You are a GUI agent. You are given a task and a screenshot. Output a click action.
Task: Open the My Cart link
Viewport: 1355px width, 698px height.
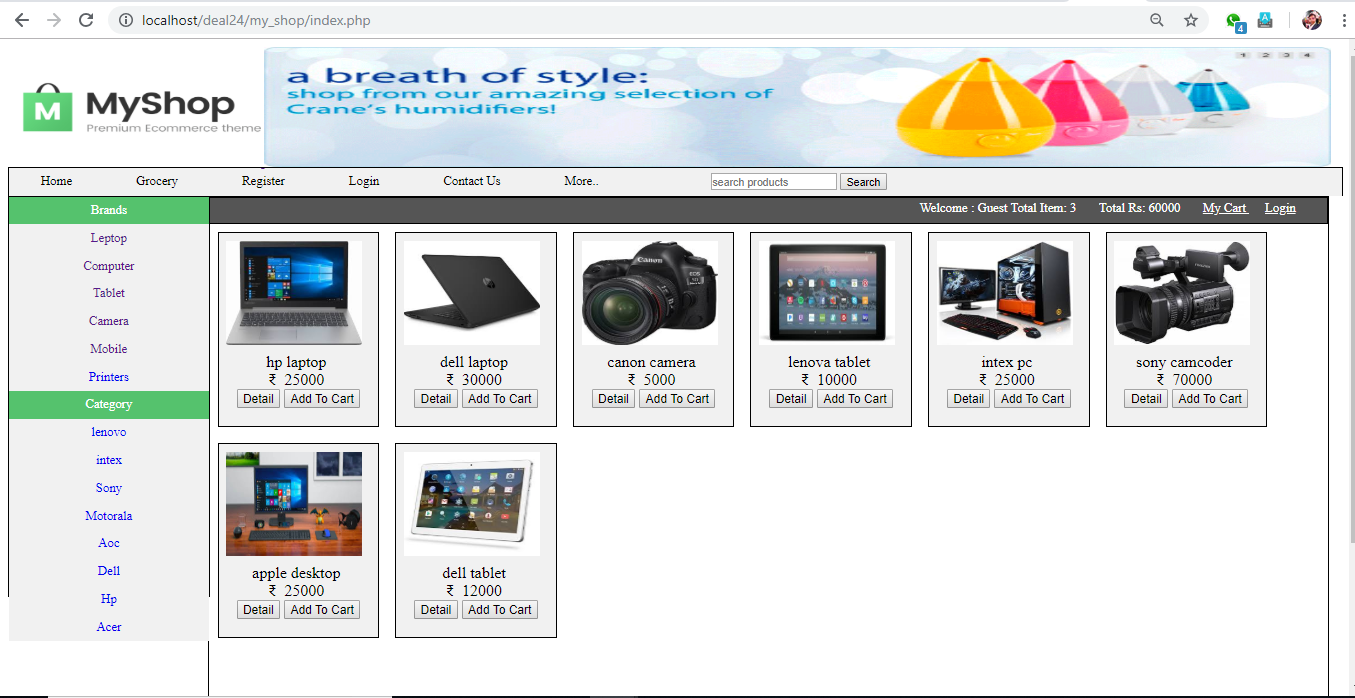tap(1224, 208)
